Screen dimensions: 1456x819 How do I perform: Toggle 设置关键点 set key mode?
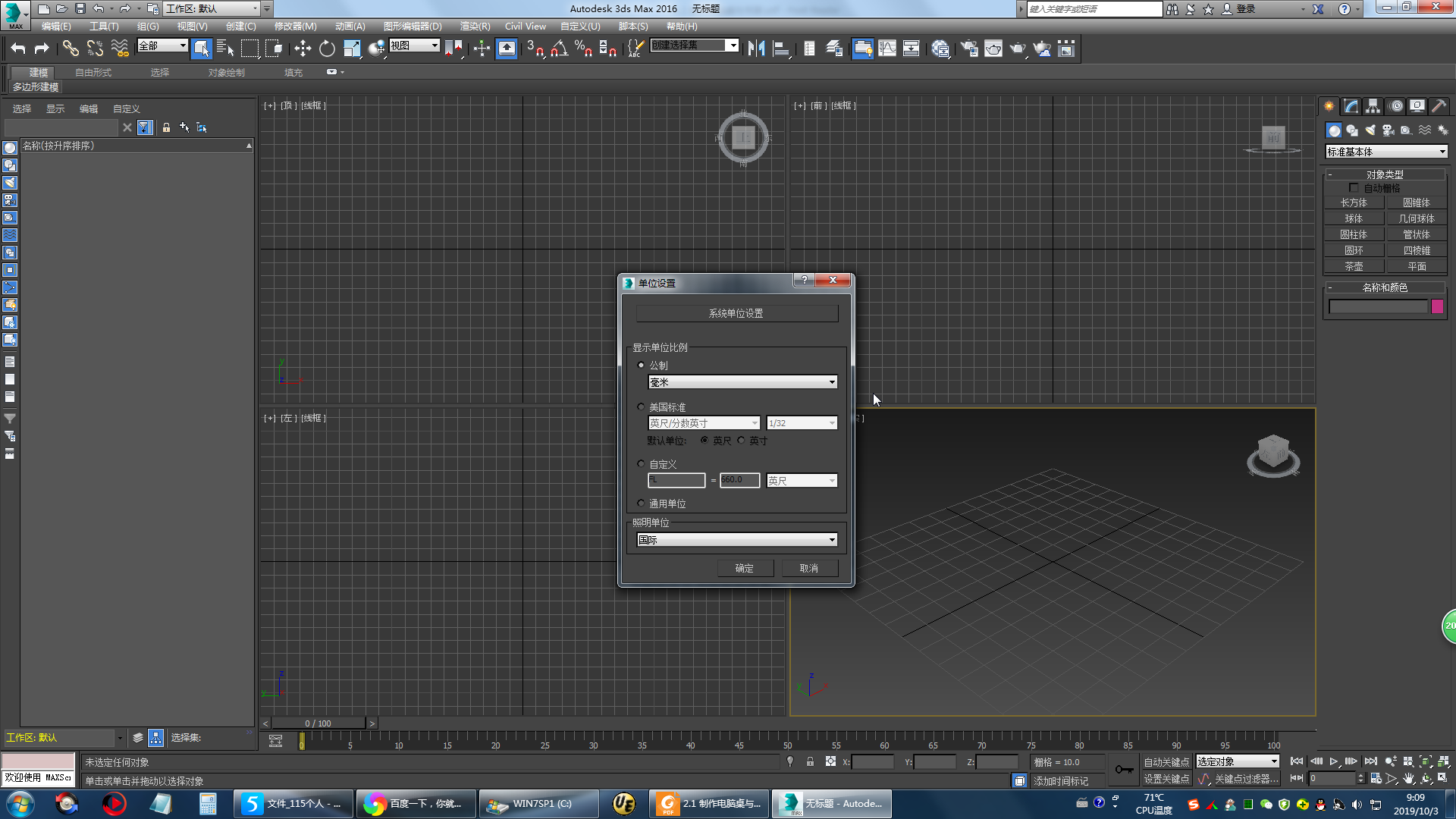[1166, 779]
